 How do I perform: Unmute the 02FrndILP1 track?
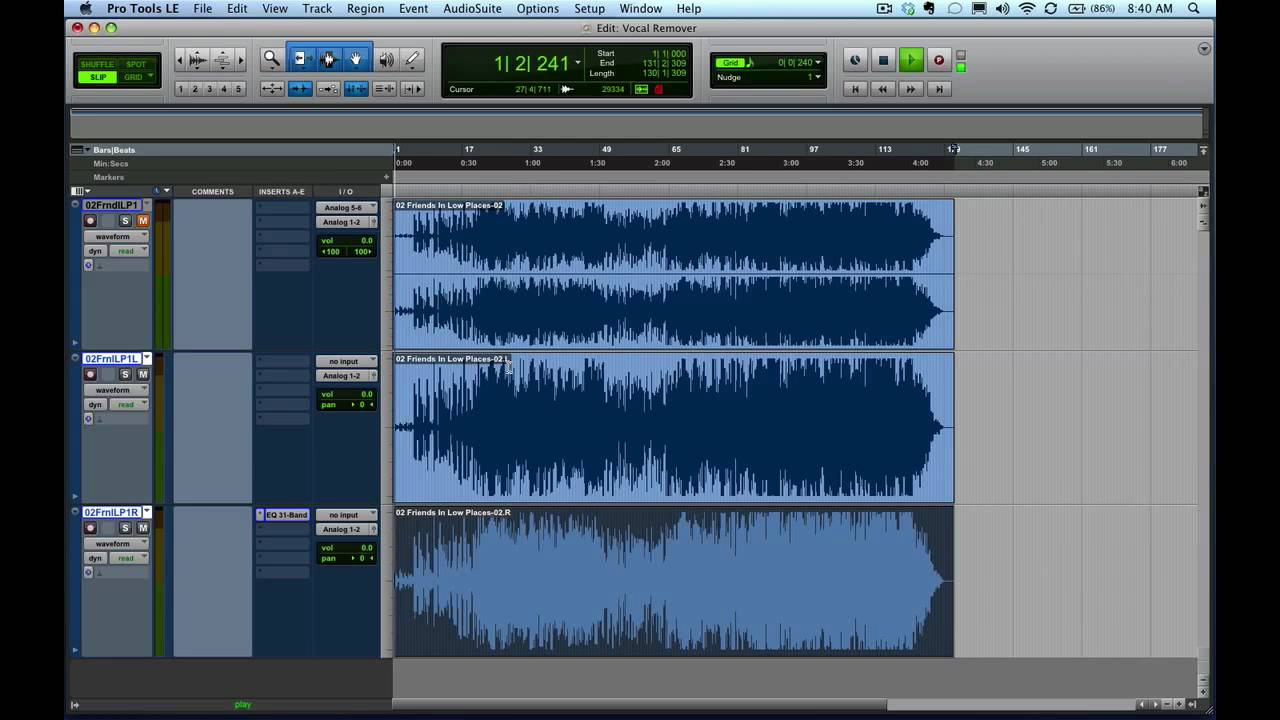click(x=142, y=221)
